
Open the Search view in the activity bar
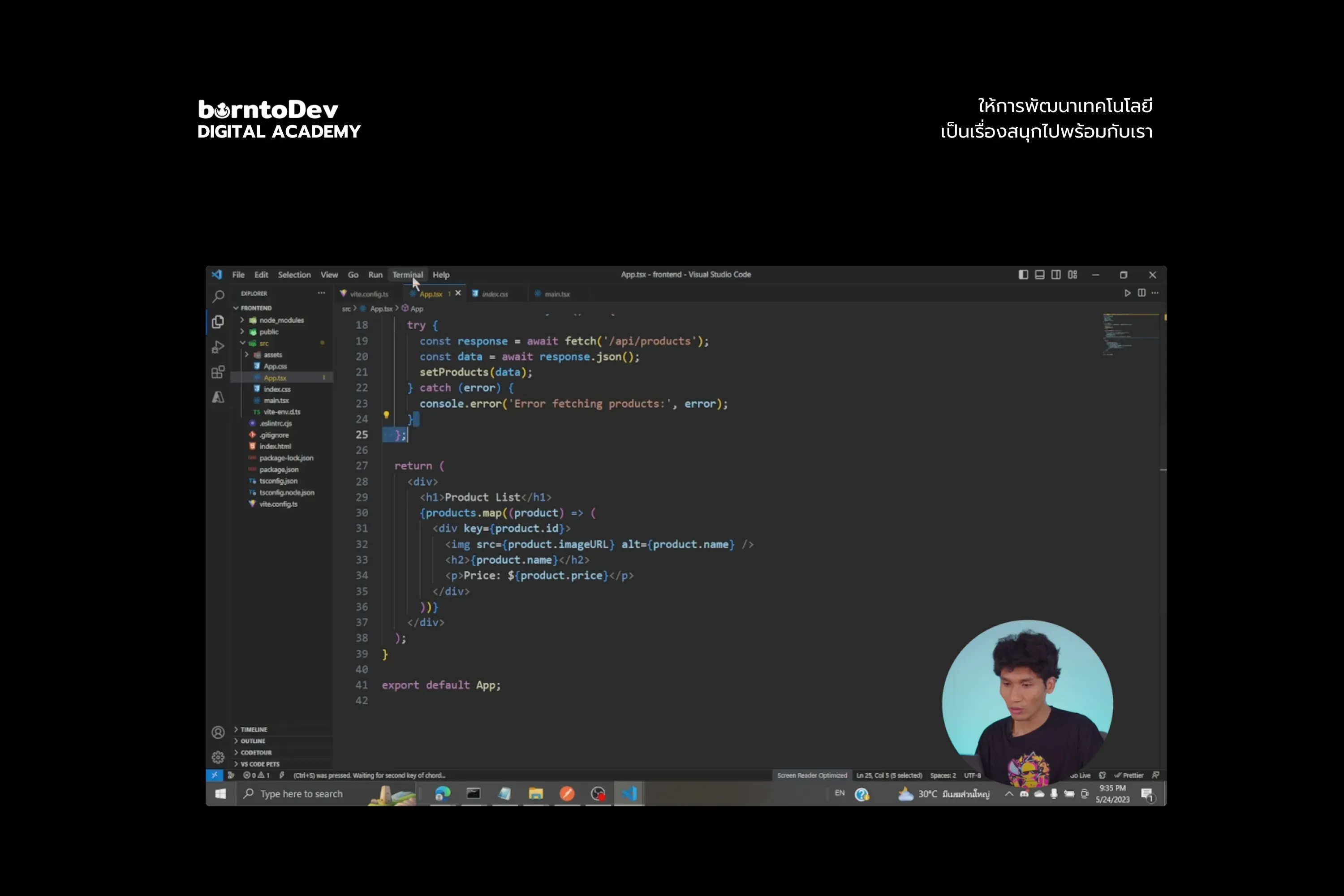coord(218,296)
